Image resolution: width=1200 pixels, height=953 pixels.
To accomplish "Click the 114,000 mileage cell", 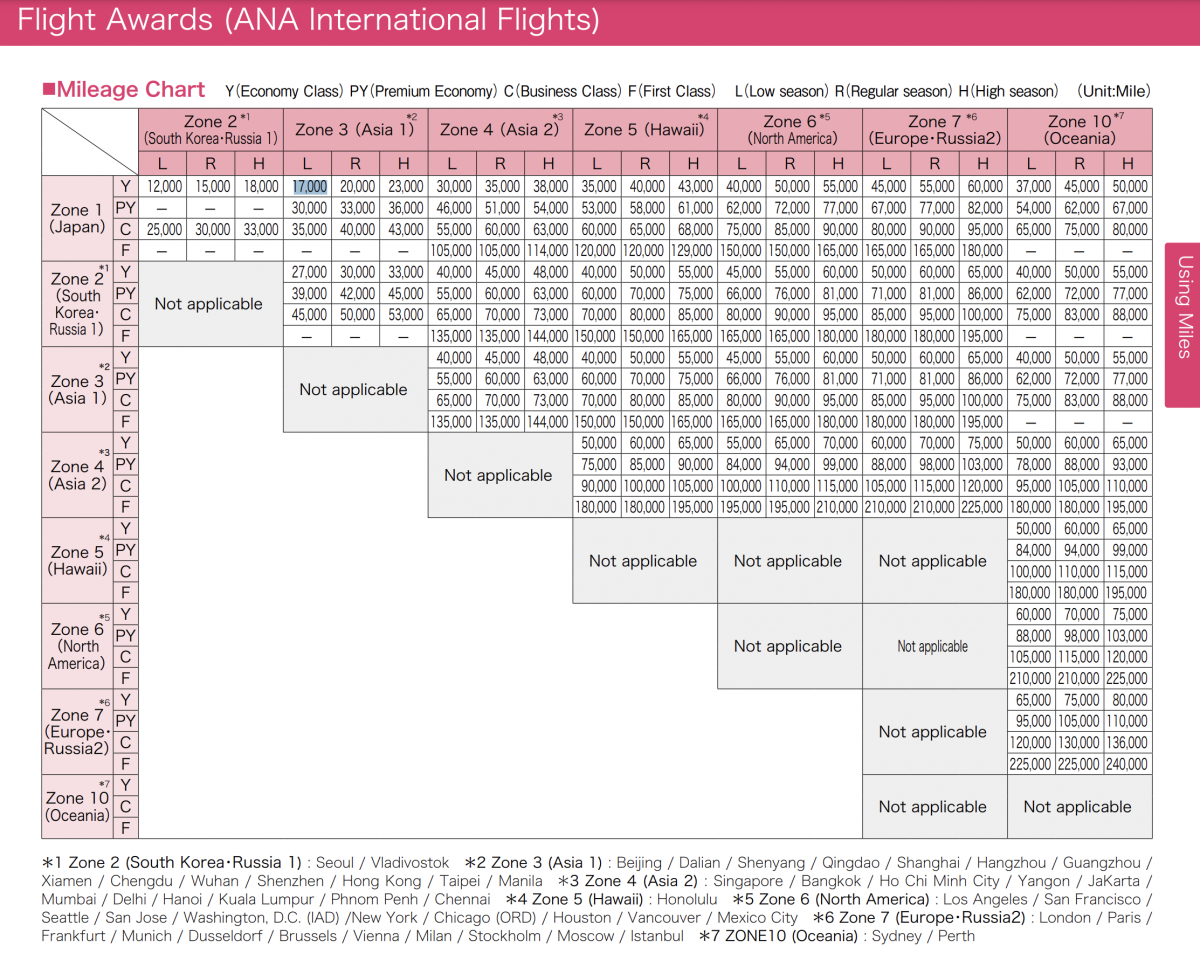I will pyautogui.click(x=549, y=251).
